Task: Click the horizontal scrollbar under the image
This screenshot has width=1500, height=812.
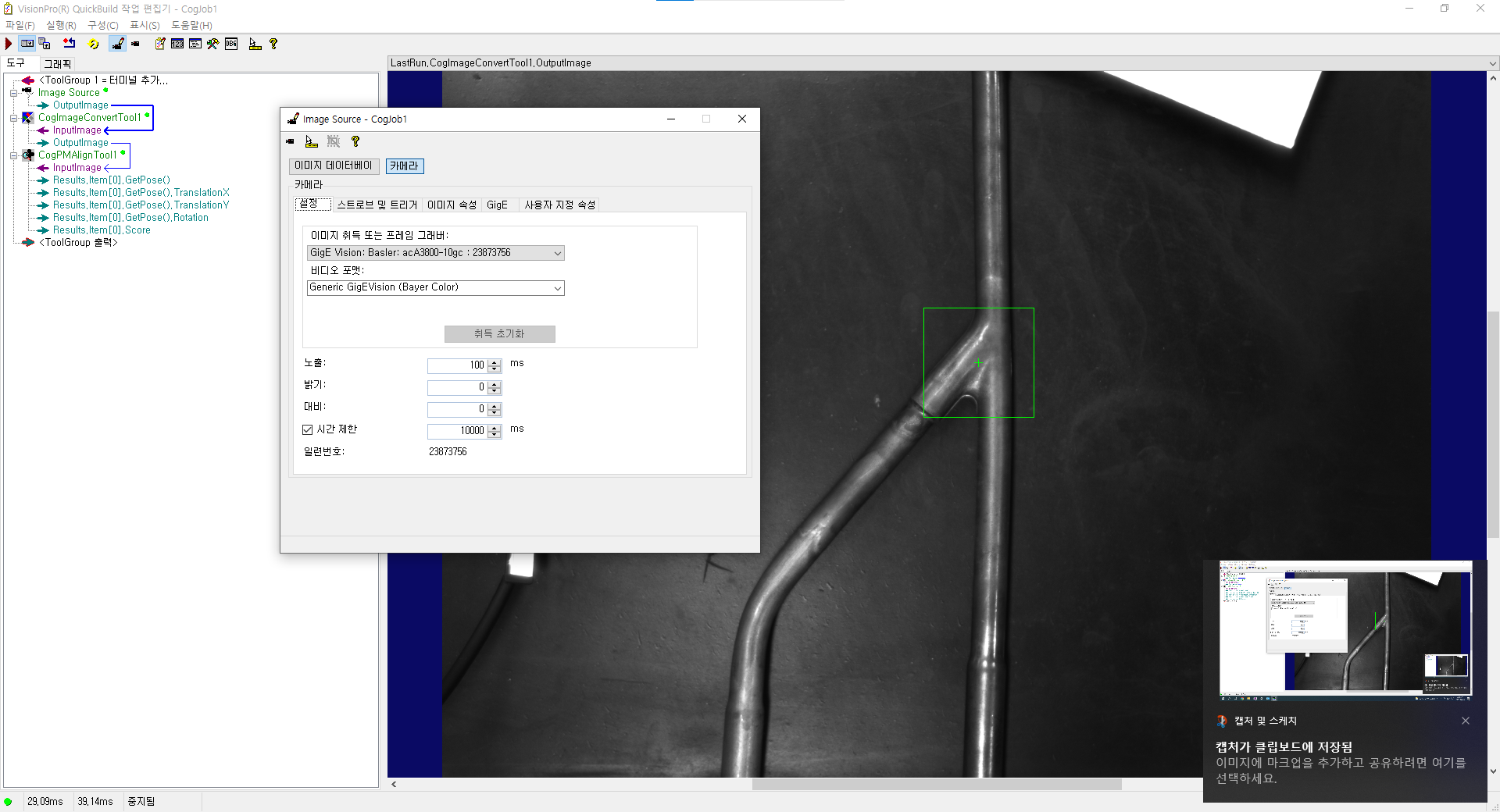Action: (936, 784)
